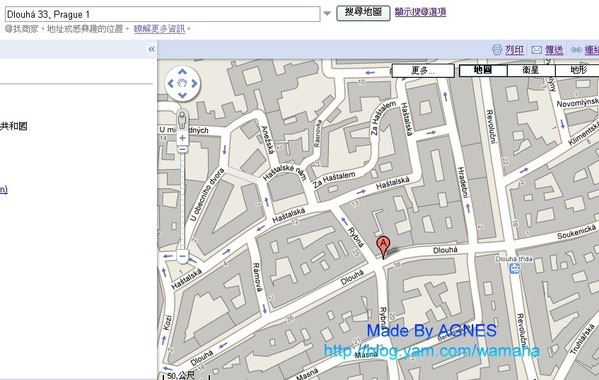This screenshot has height=380, width=599.
Task: Switch to 地圖 map view
Action: [482, 70]
